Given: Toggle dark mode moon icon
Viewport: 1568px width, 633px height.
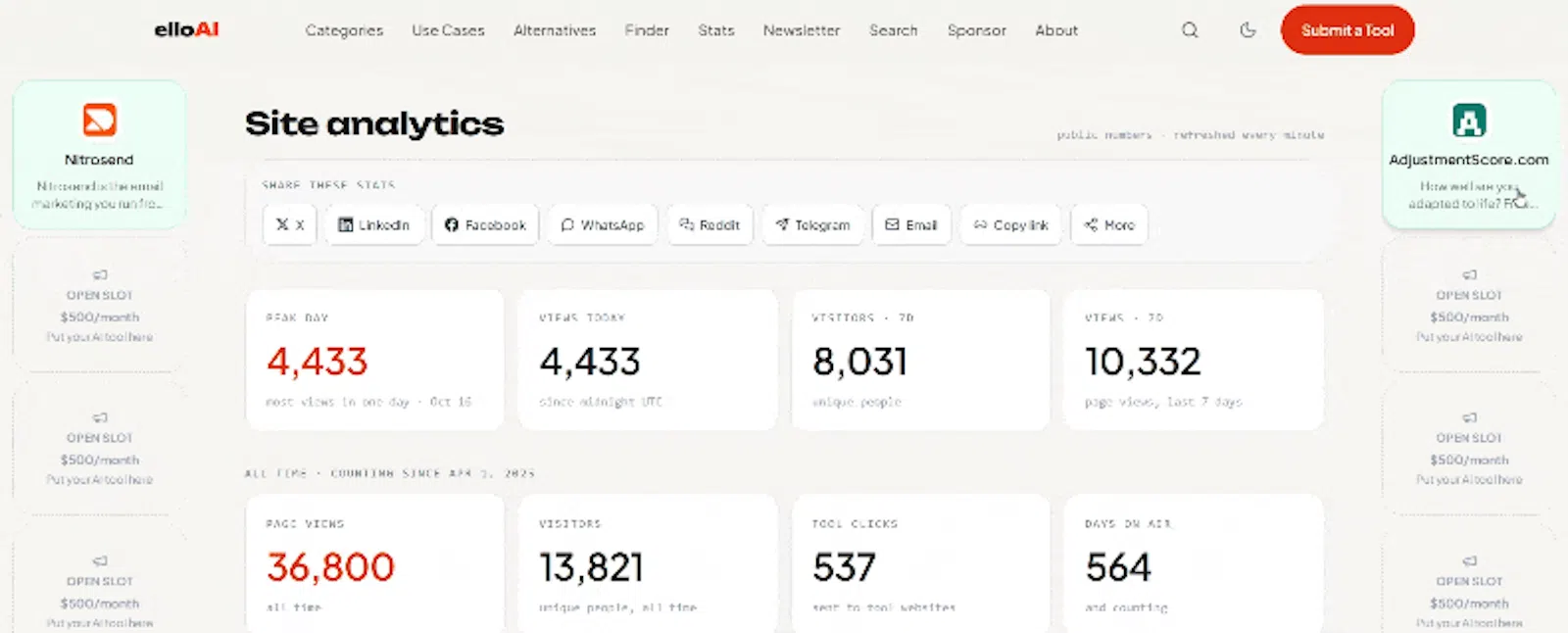Looking at the screenshot, I should [1248, 30].
